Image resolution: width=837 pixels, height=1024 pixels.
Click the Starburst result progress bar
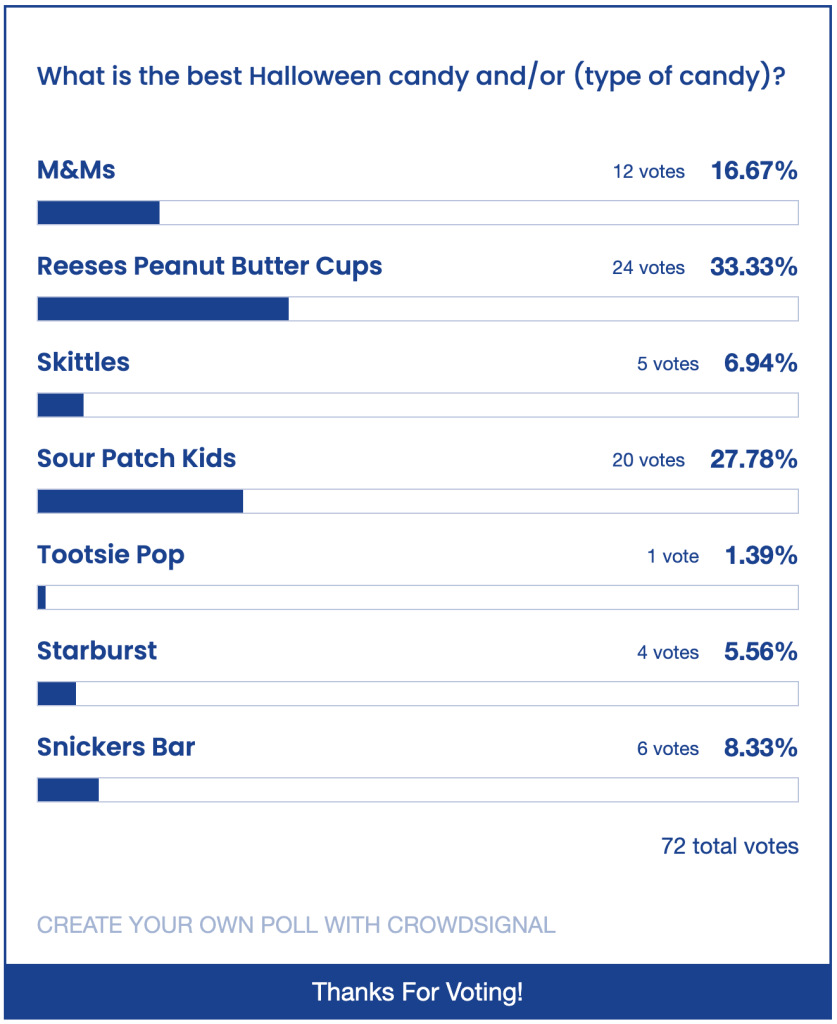417,693
